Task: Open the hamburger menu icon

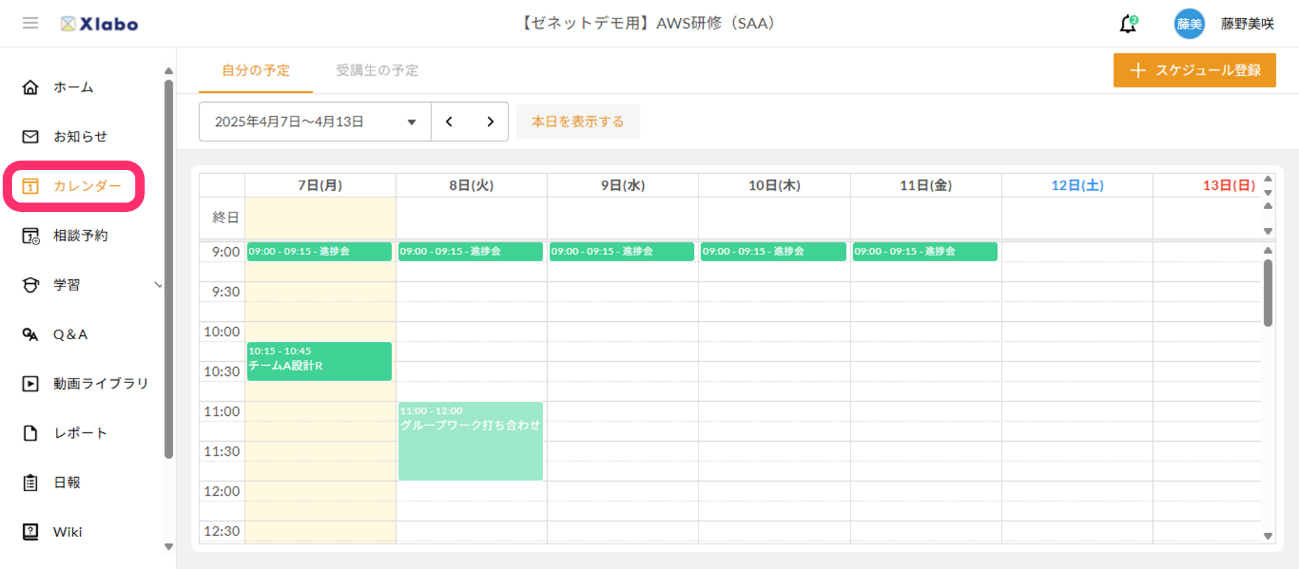Action: (30, 23)
